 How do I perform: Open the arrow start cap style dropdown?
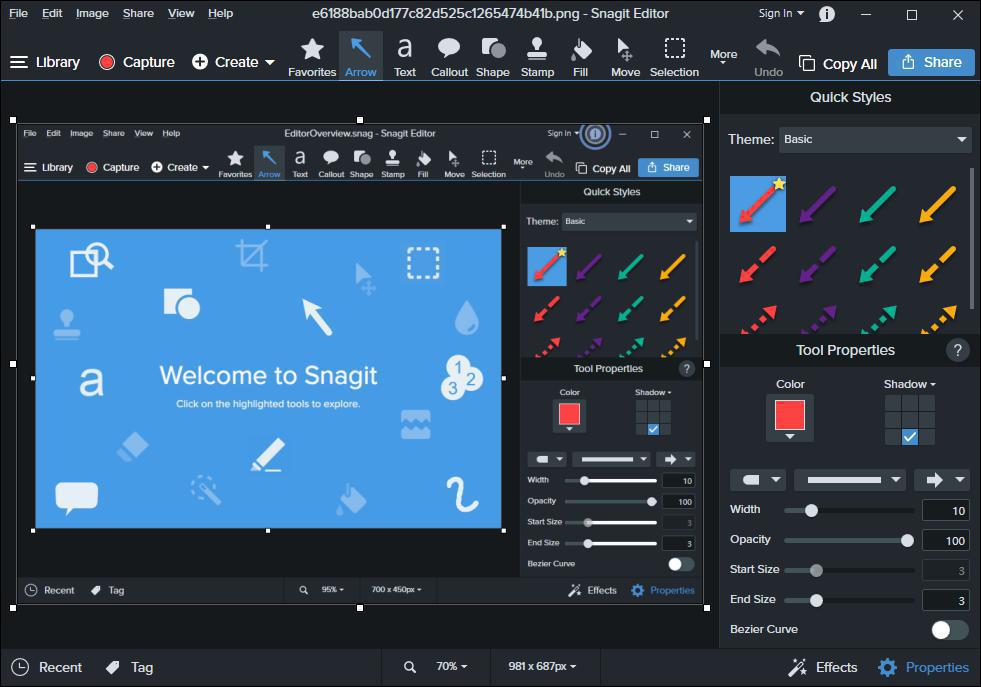pyautogui.click(x=758, y=480)
